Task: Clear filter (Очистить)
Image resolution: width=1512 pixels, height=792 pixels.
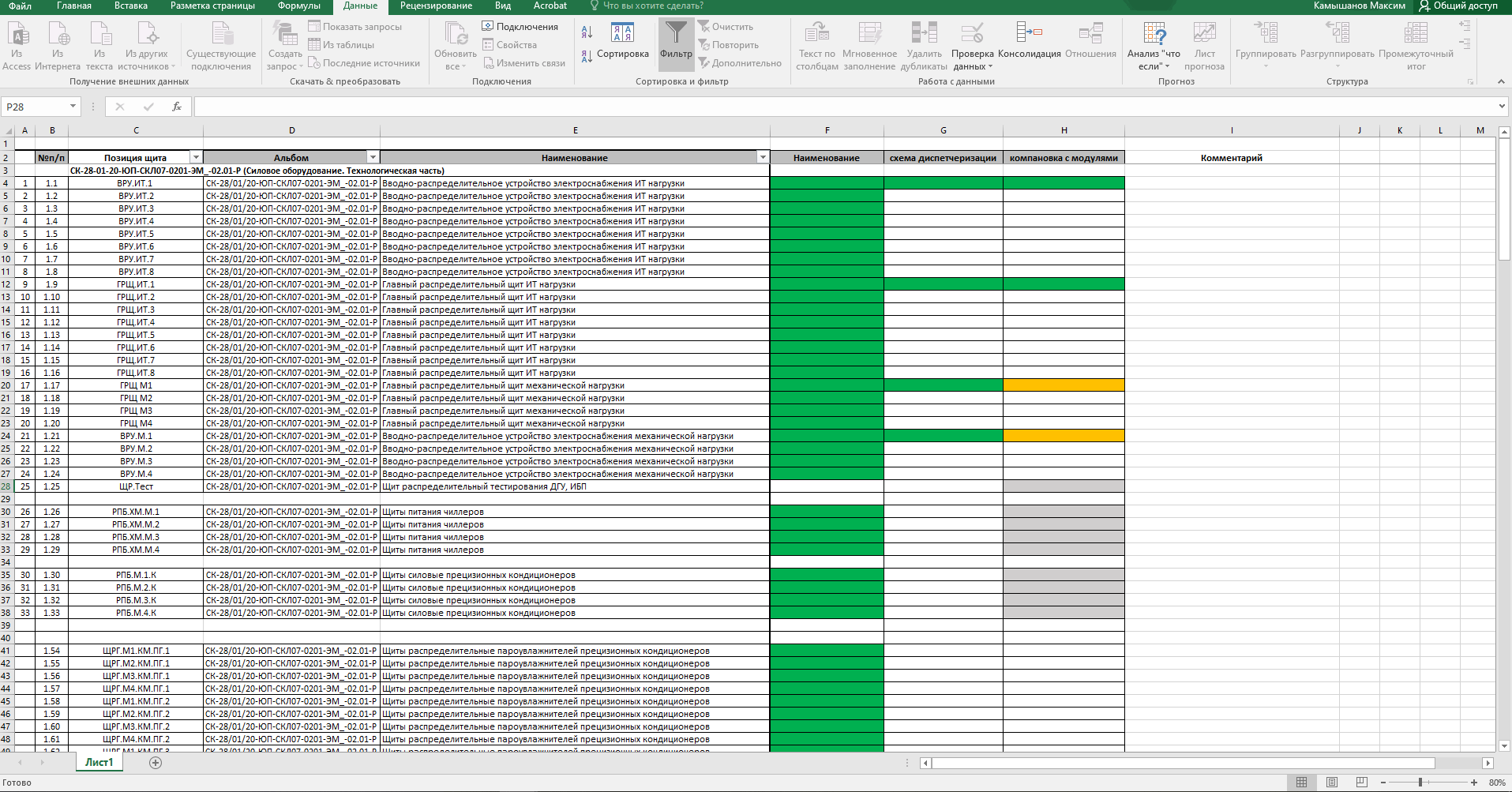Action: [x=726, y=27]
